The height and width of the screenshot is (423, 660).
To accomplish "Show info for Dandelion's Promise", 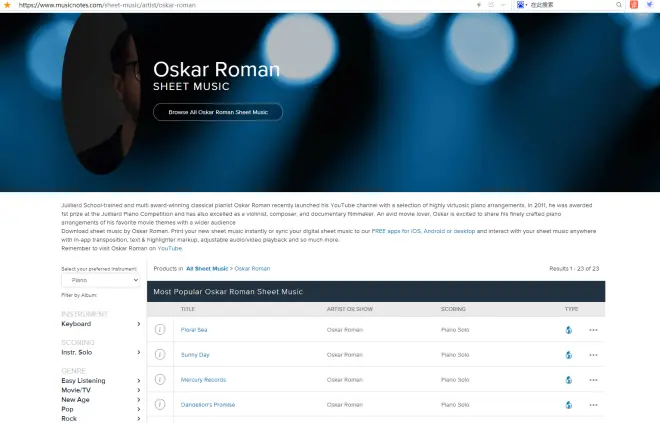I will (x=160, y=404).
